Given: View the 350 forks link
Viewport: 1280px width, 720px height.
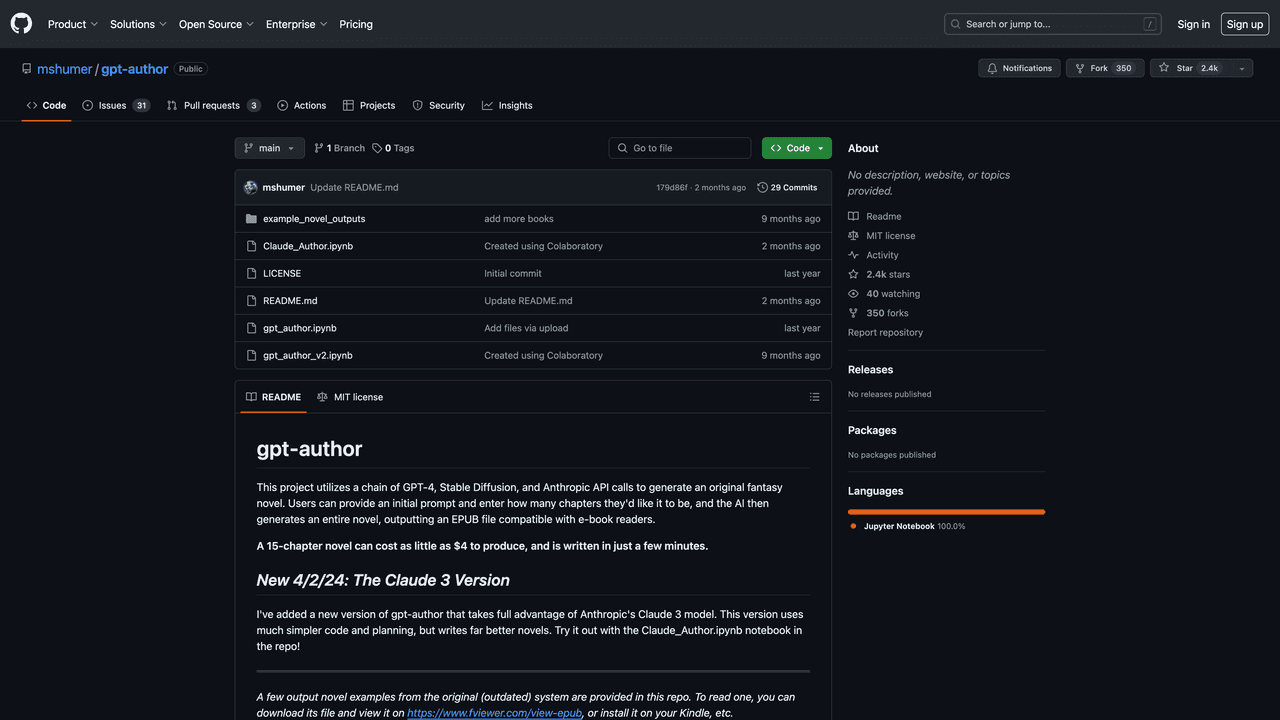Looking at the screenshot, I should click(x=878, y=313).
